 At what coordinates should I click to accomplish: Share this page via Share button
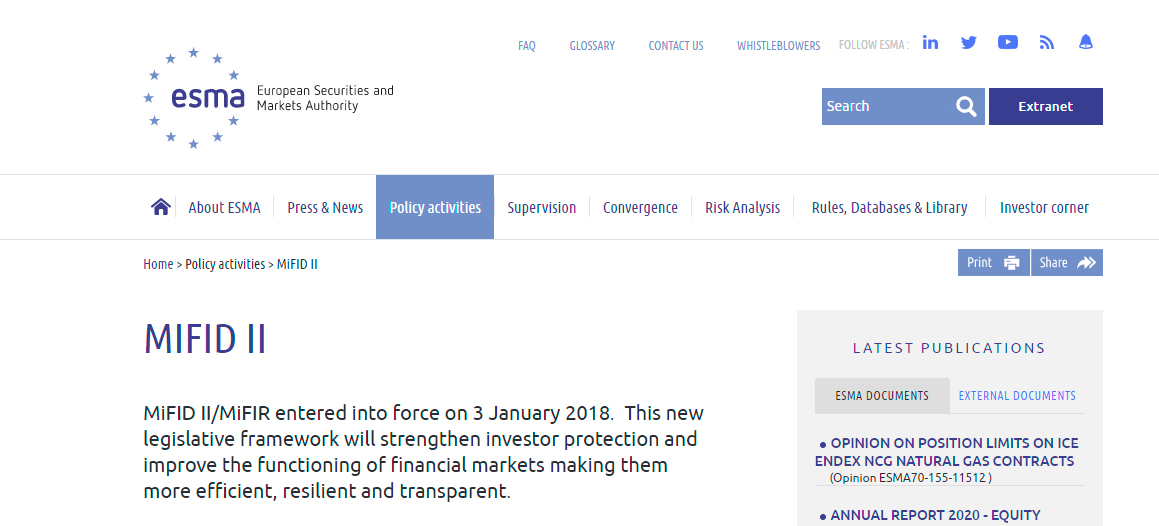(1067, 263)
